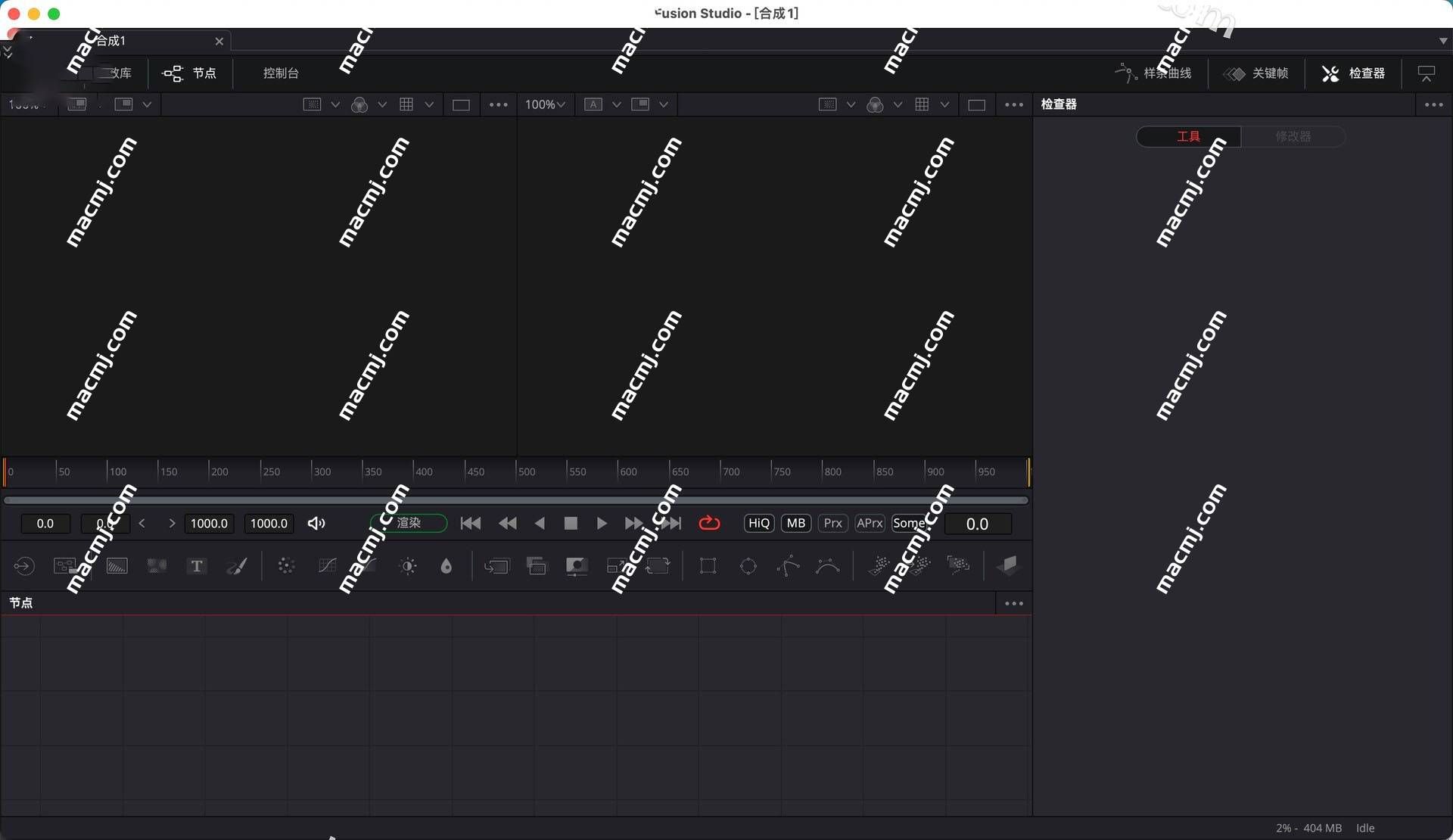Click right viewer grid guides icon
This screenshot has width=1453, height=840.
(x=922, y=104)
